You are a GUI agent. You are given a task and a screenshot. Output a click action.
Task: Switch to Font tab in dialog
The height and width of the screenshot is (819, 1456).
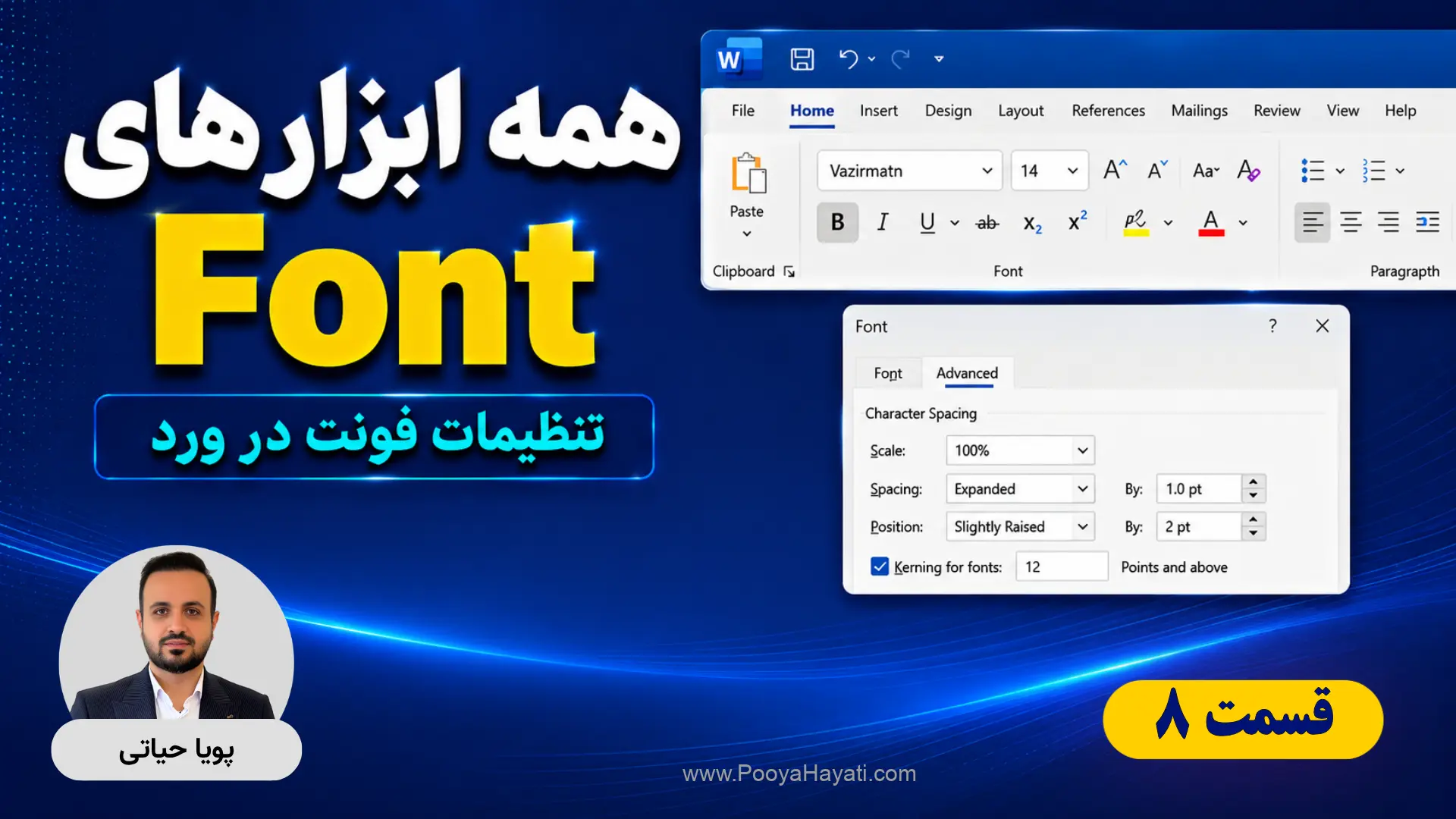tap(888, 373)
